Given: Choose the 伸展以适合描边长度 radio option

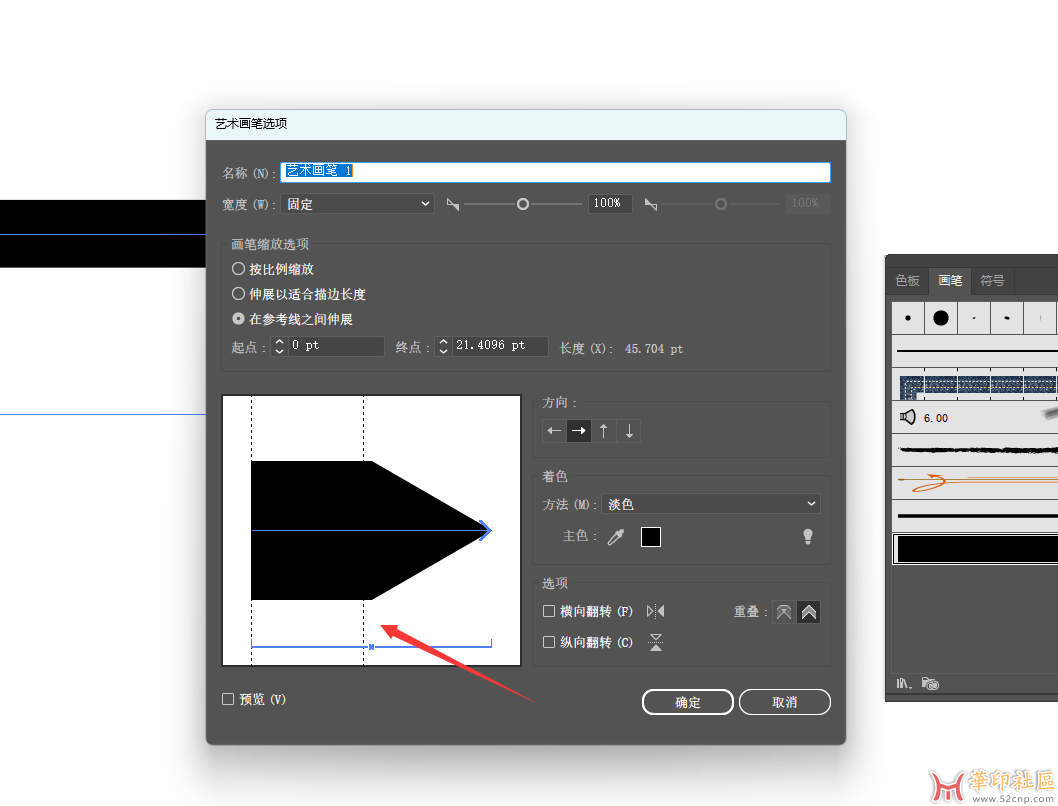Looking at the screenshot, I should point(238,294).
